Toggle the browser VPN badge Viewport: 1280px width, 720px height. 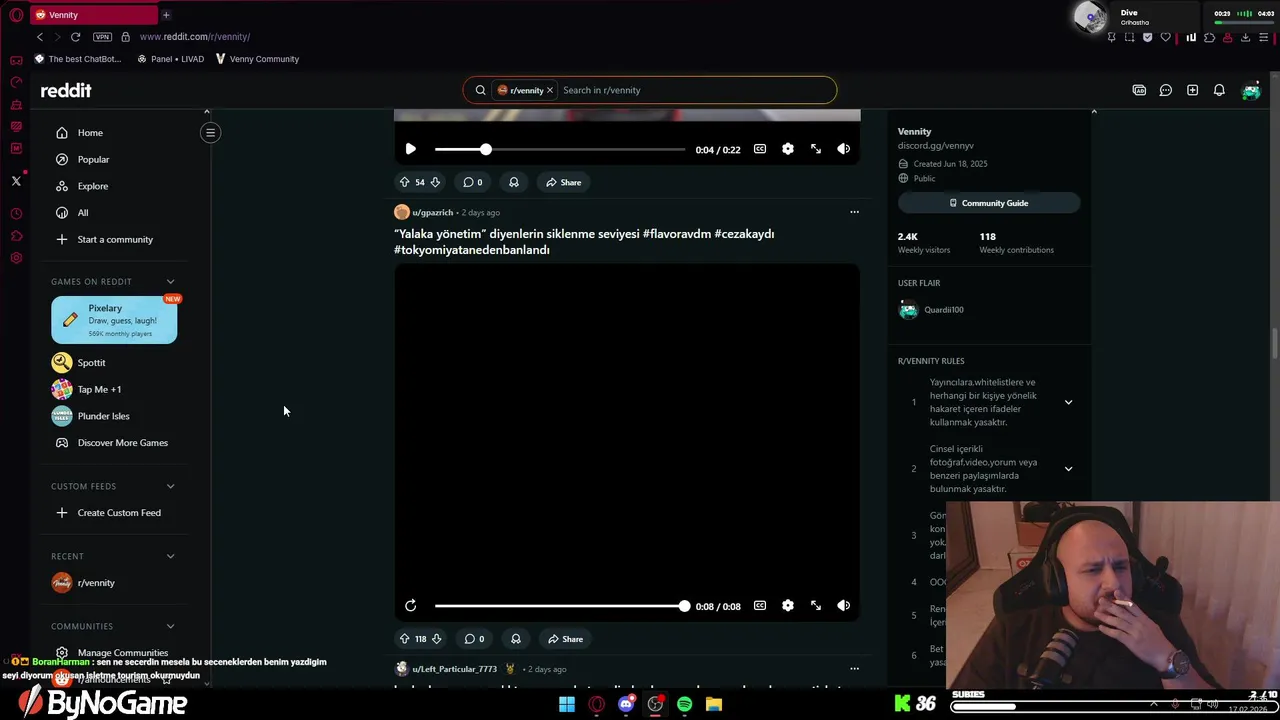click(102, 37)
